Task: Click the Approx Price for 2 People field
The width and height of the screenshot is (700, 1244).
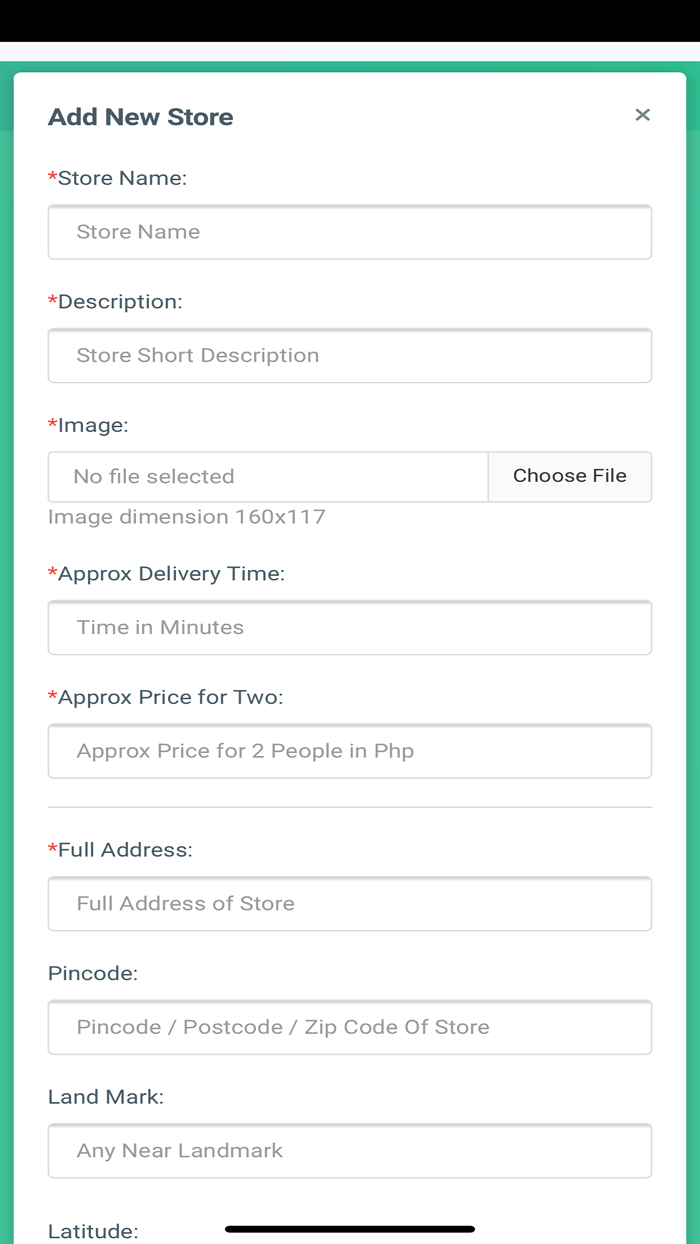Action: click(x=350, y=751)
